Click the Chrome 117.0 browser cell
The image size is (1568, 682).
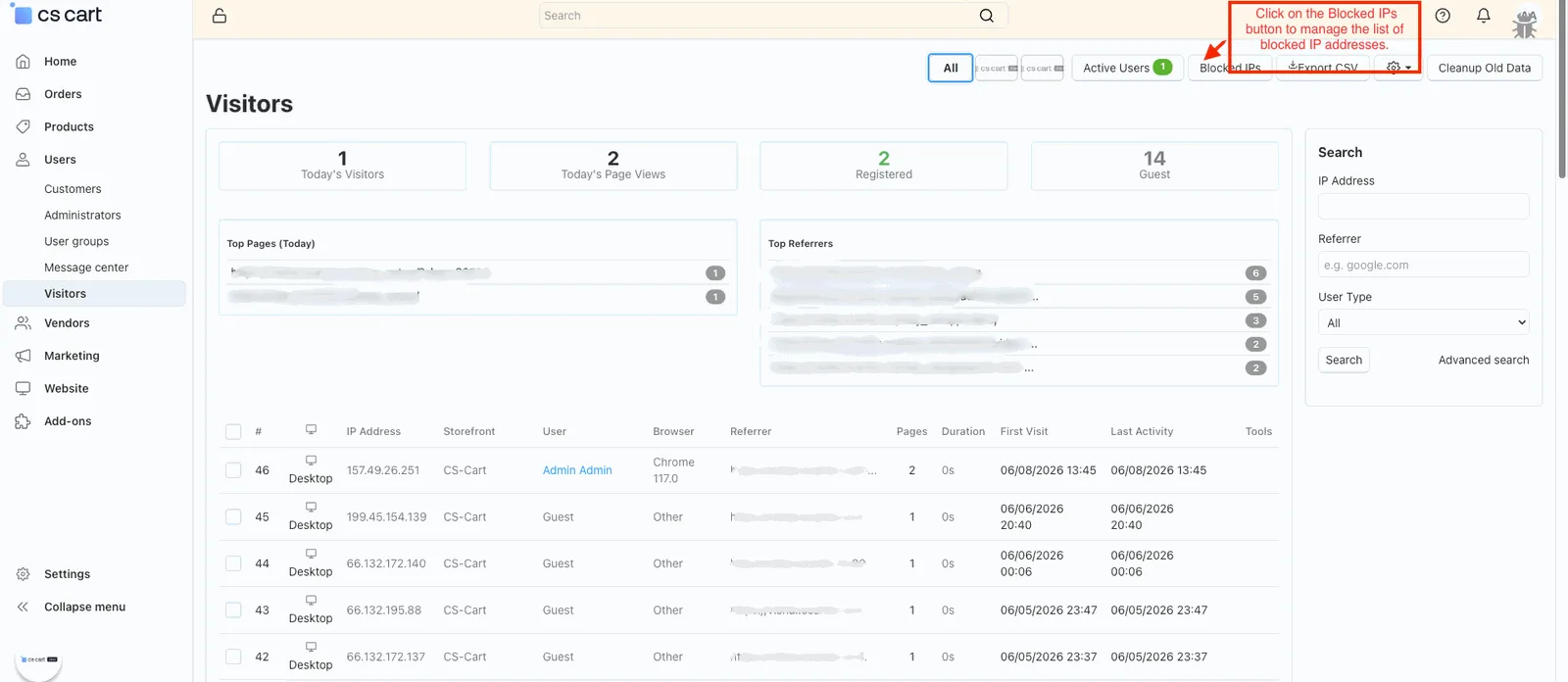point(673,470)
